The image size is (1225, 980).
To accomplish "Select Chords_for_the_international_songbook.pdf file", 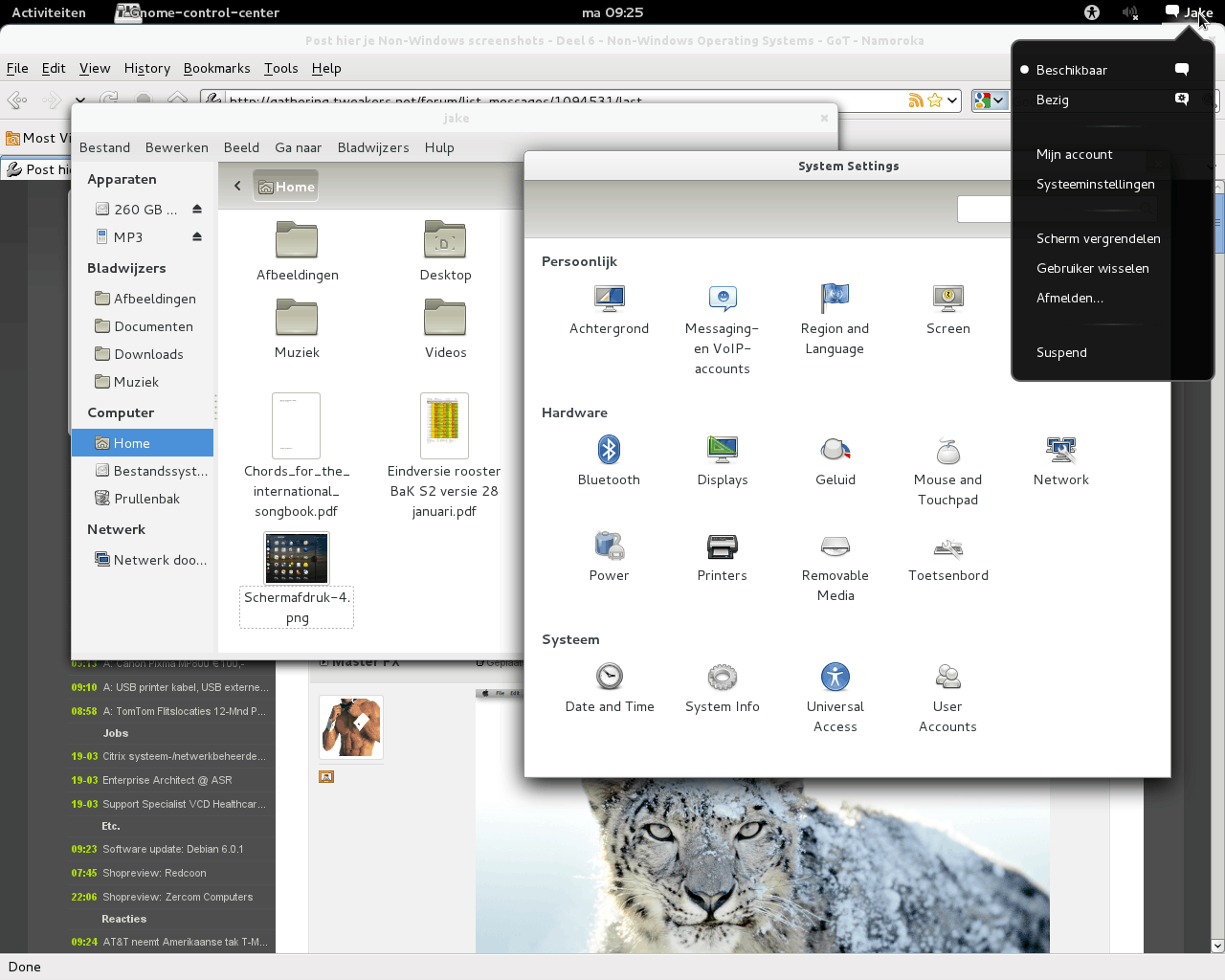I will tap(297, 456).
